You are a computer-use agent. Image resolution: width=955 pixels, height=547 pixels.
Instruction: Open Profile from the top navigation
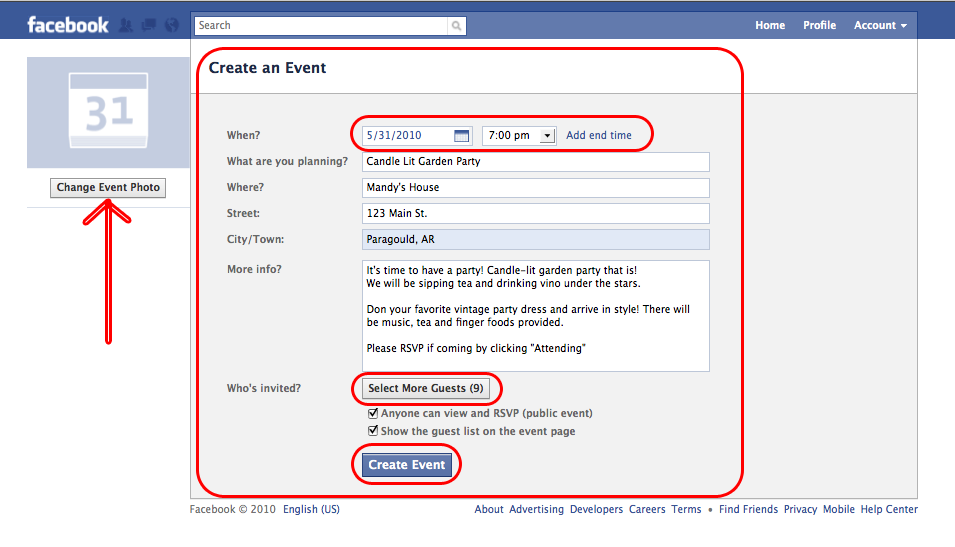[819, 25]
